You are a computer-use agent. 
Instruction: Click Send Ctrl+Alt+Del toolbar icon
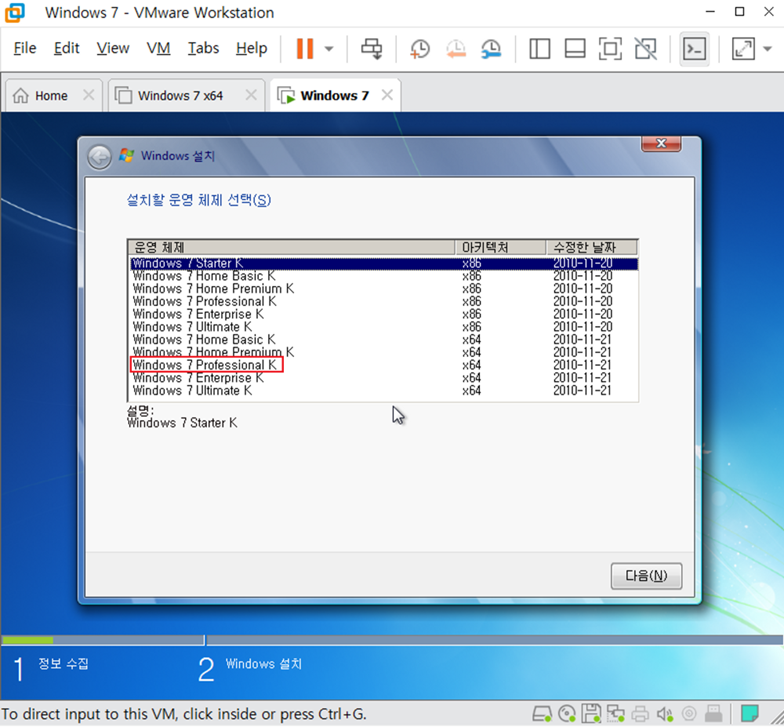click(x=372, y=49)
